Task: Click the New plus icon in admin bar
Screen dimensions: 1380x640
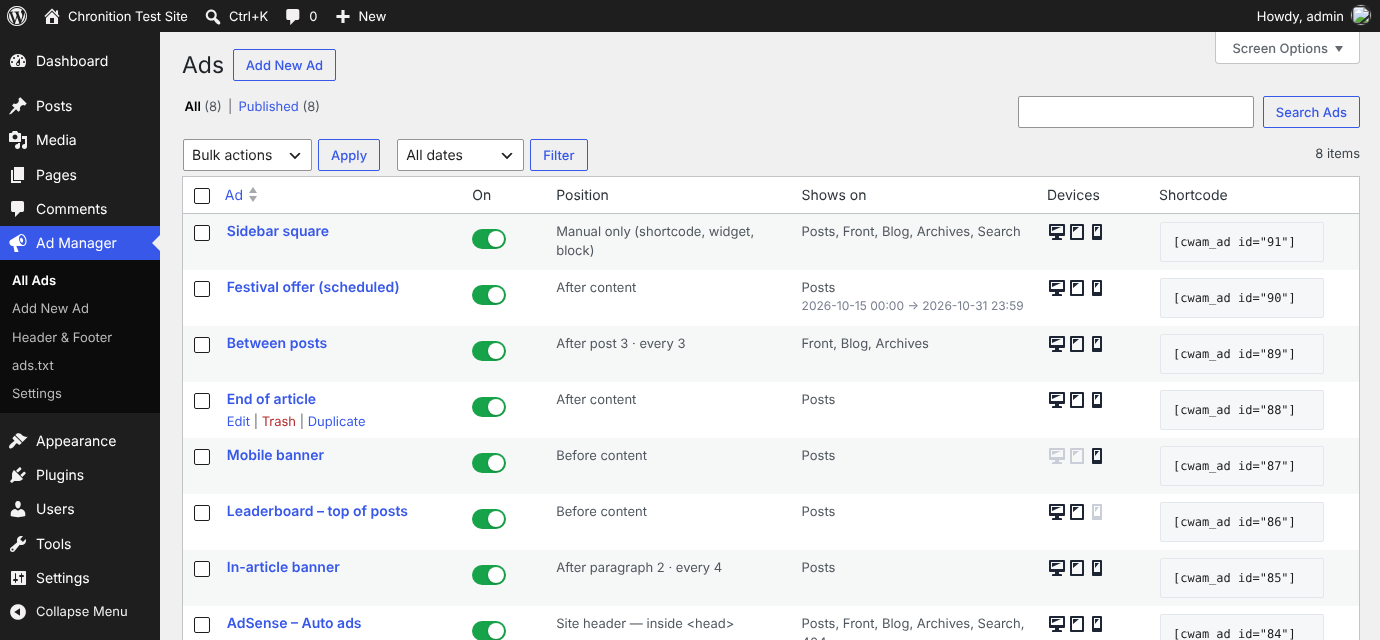Action: click(x=343, y=16)
